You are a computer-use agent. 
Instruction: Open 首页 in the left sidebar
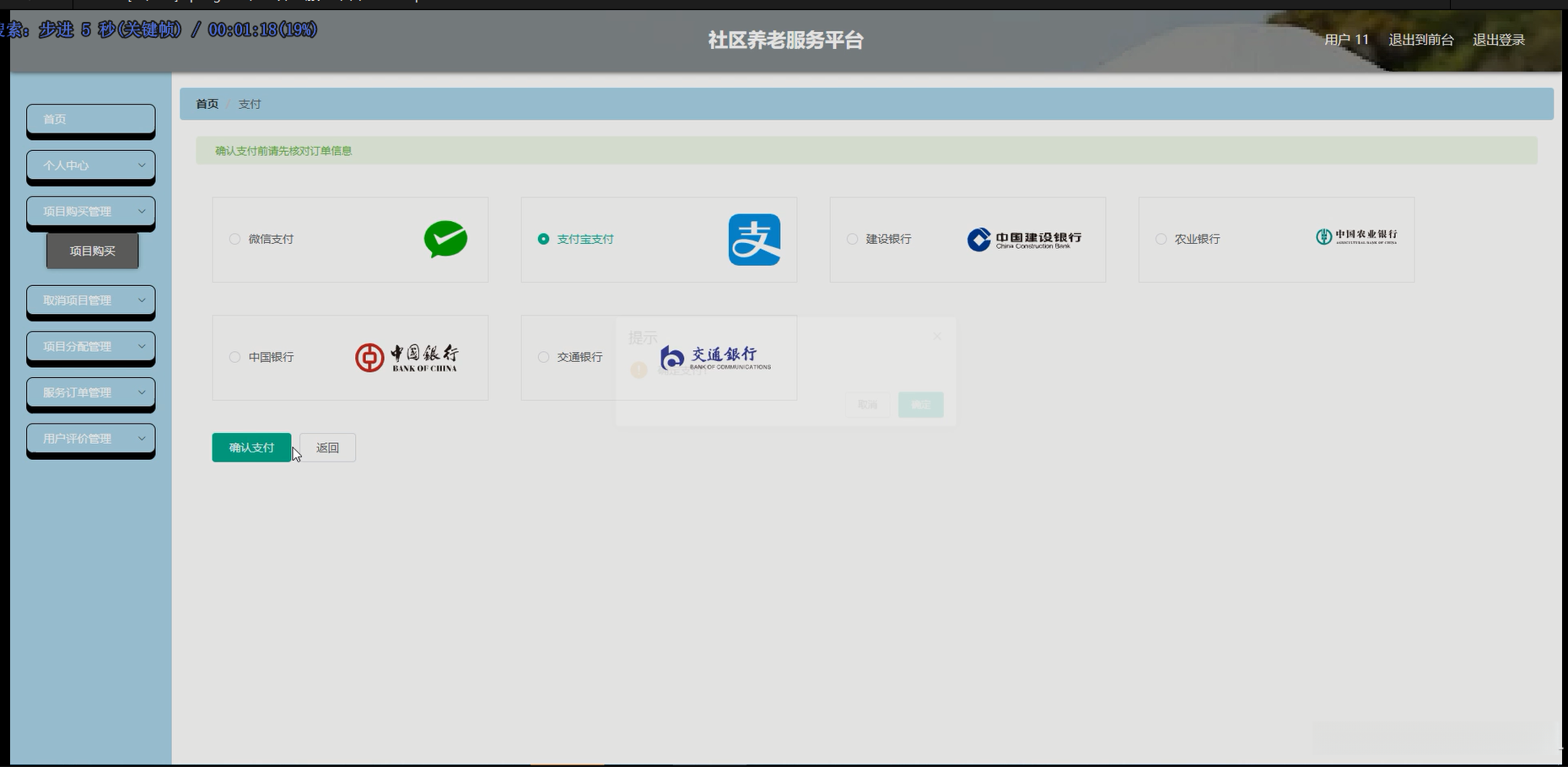91,119
